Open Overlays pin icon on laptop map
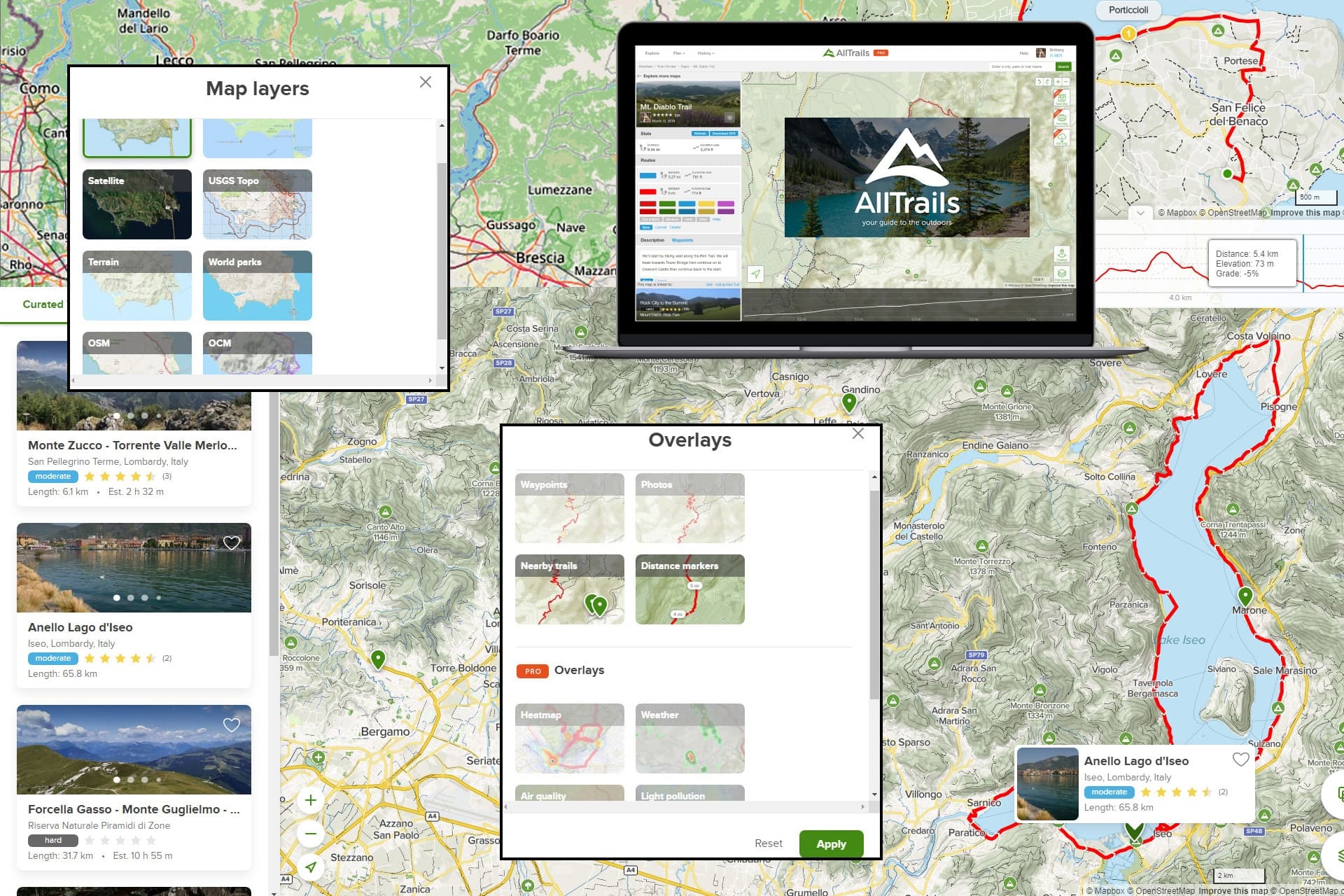This screenshot has height=896, width=1344. point(1062,254)
